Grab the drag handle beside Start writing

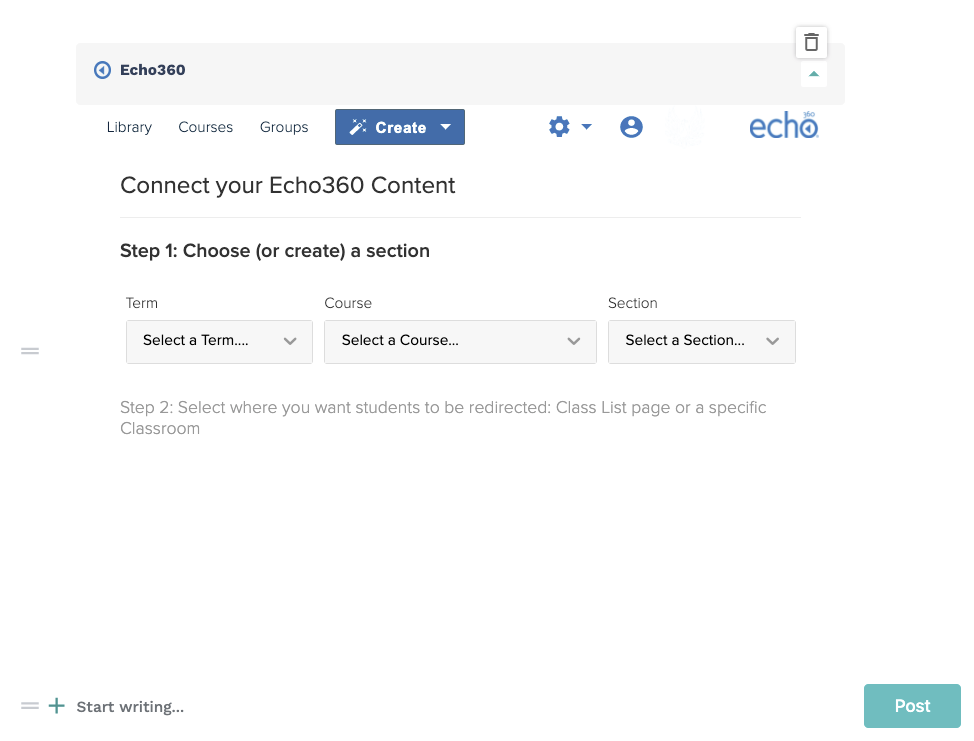tap(30, 706)
